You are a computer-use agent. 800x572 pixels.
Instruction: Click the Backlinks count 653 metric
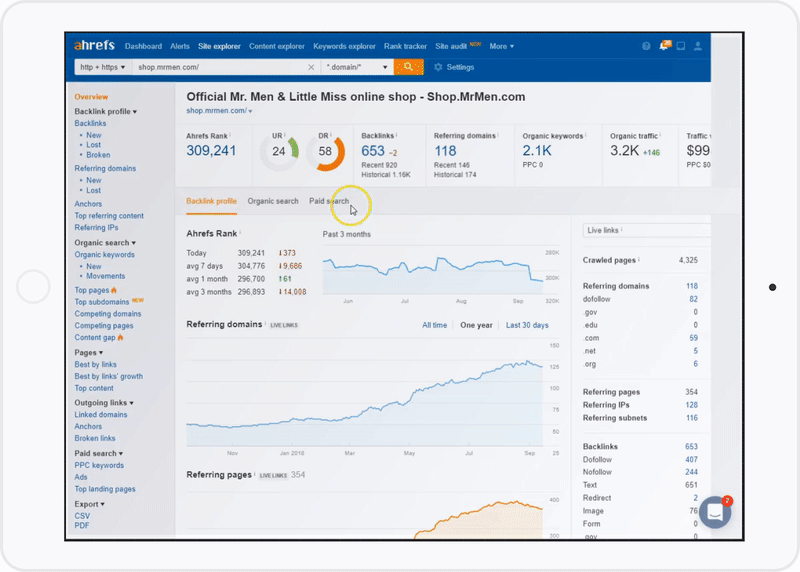372,151
